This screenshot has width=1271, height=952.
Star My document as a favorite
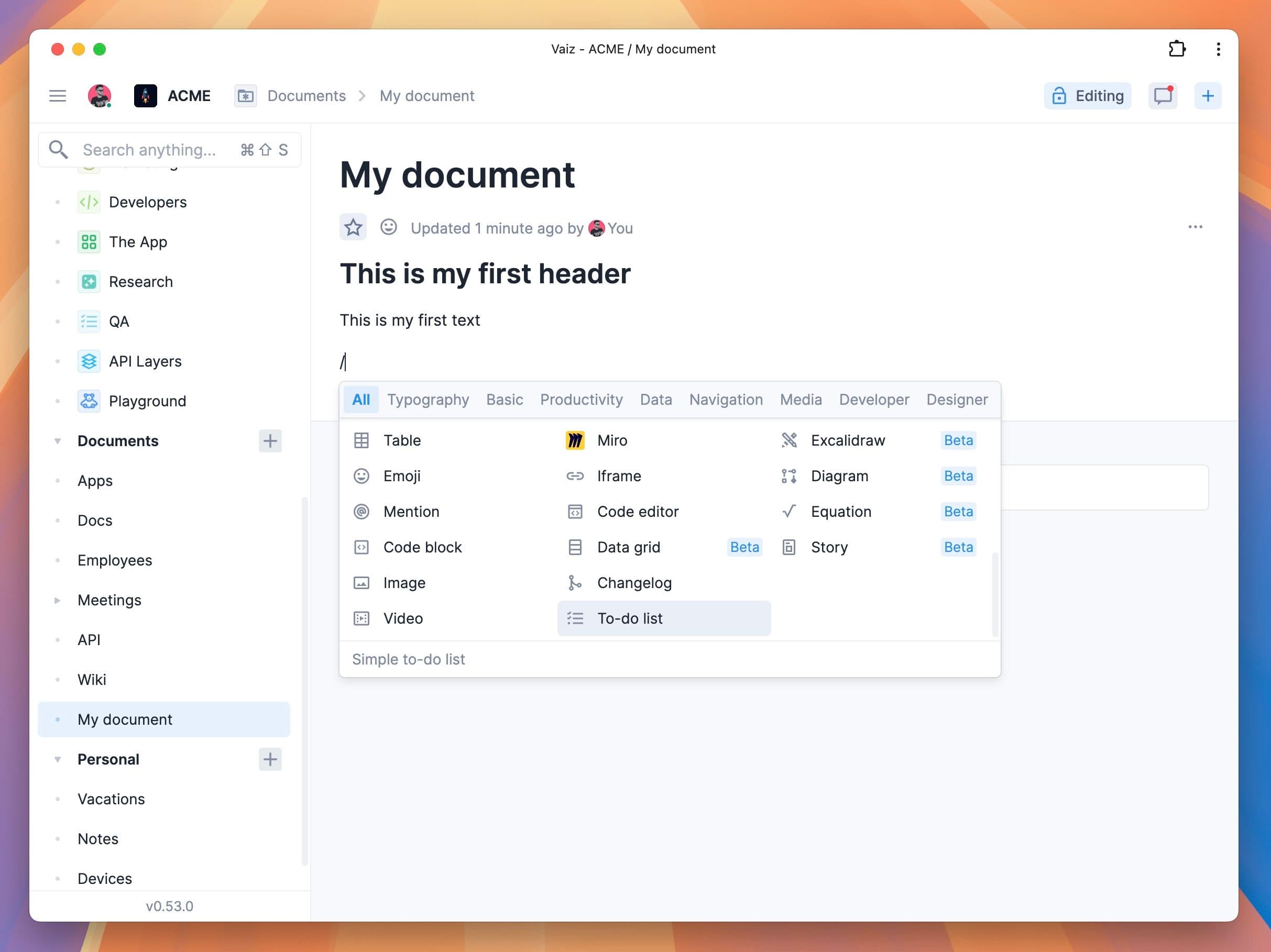click(352, 227)
